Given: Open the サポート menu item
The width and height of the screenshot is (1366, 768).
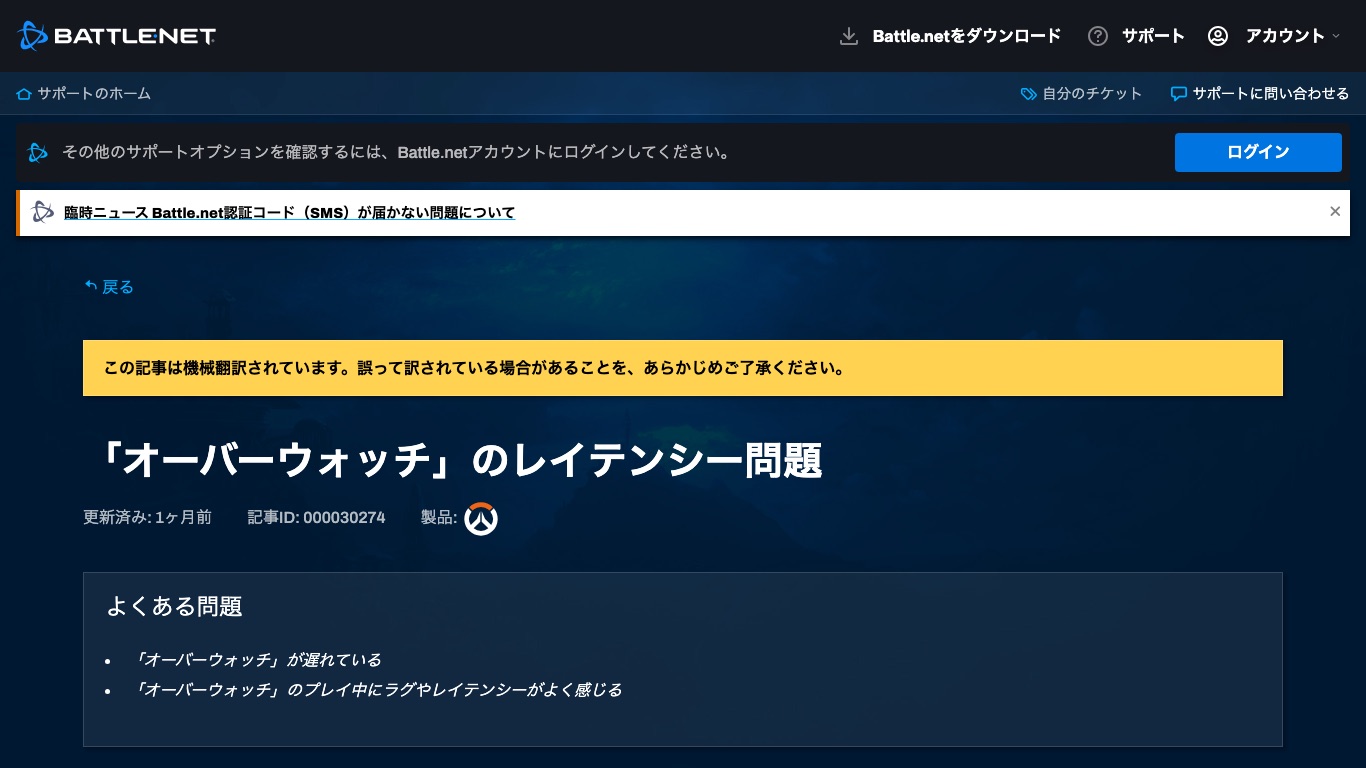Looking at the screenshot, I should 1153,36.
